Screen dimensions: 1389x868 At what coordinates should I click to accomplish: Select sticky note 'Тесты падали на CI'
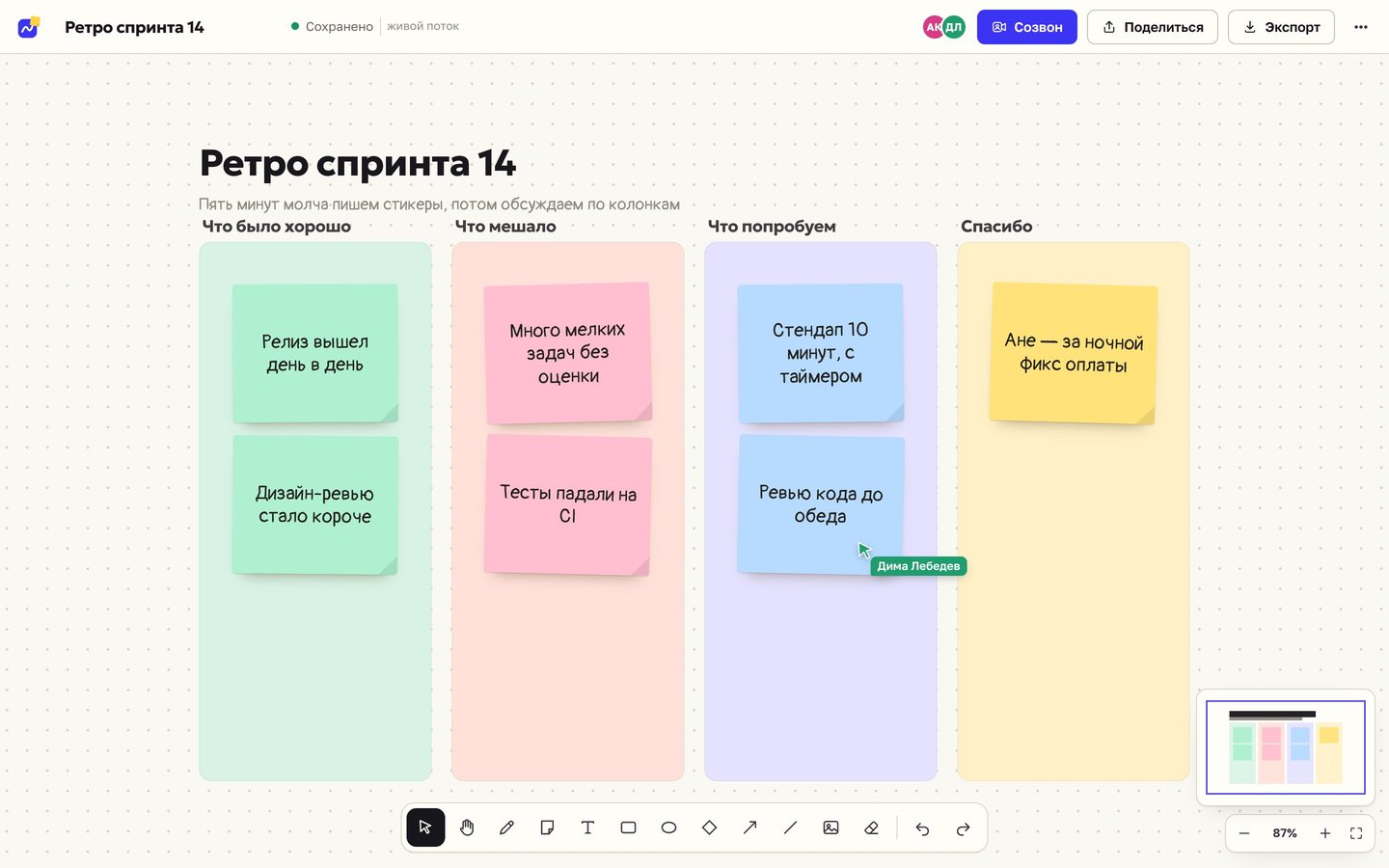pos(568,504)
